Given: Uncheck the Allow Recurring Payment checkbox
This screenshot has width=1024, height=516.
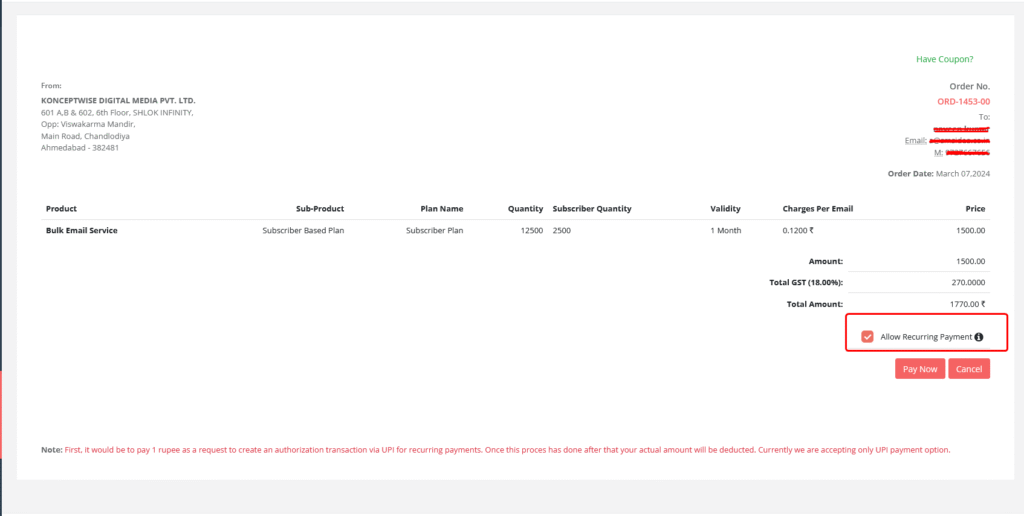Looking at the screenshot, I should [x=867, y=337].
